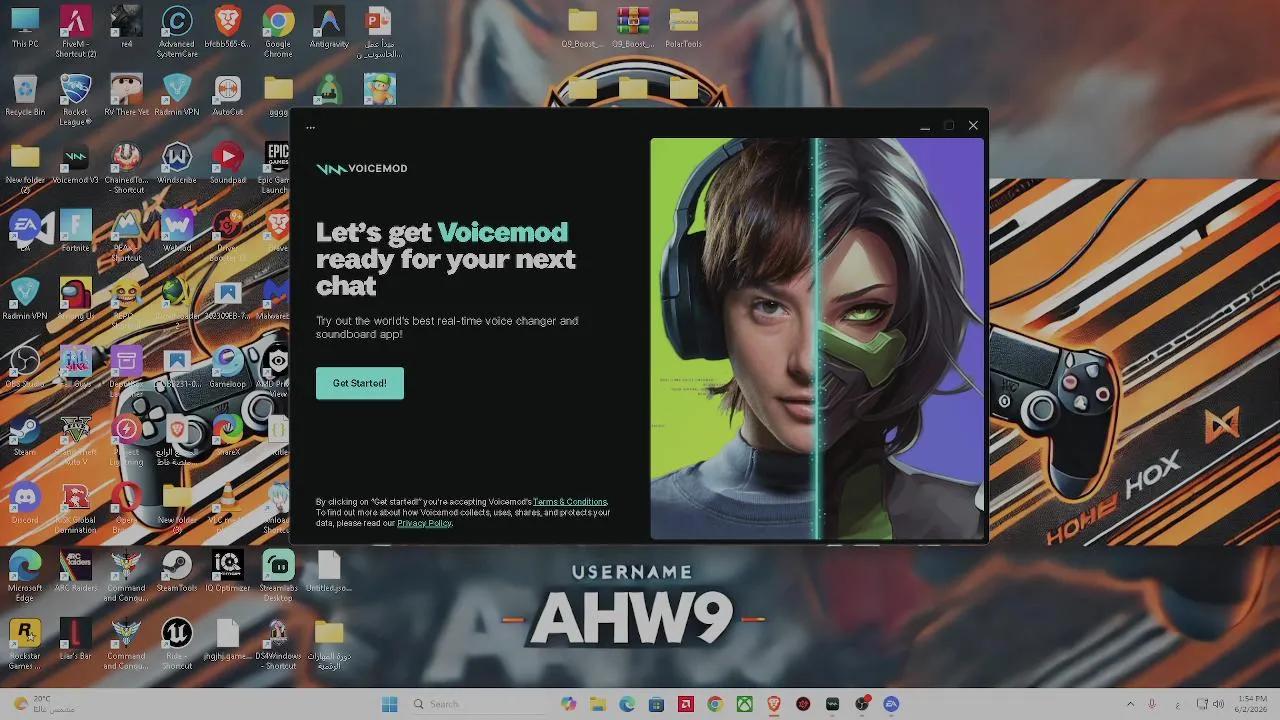Open the Xbox app from taskbar
Screen dimensions: 1280x720
click(x=744, y=704)
